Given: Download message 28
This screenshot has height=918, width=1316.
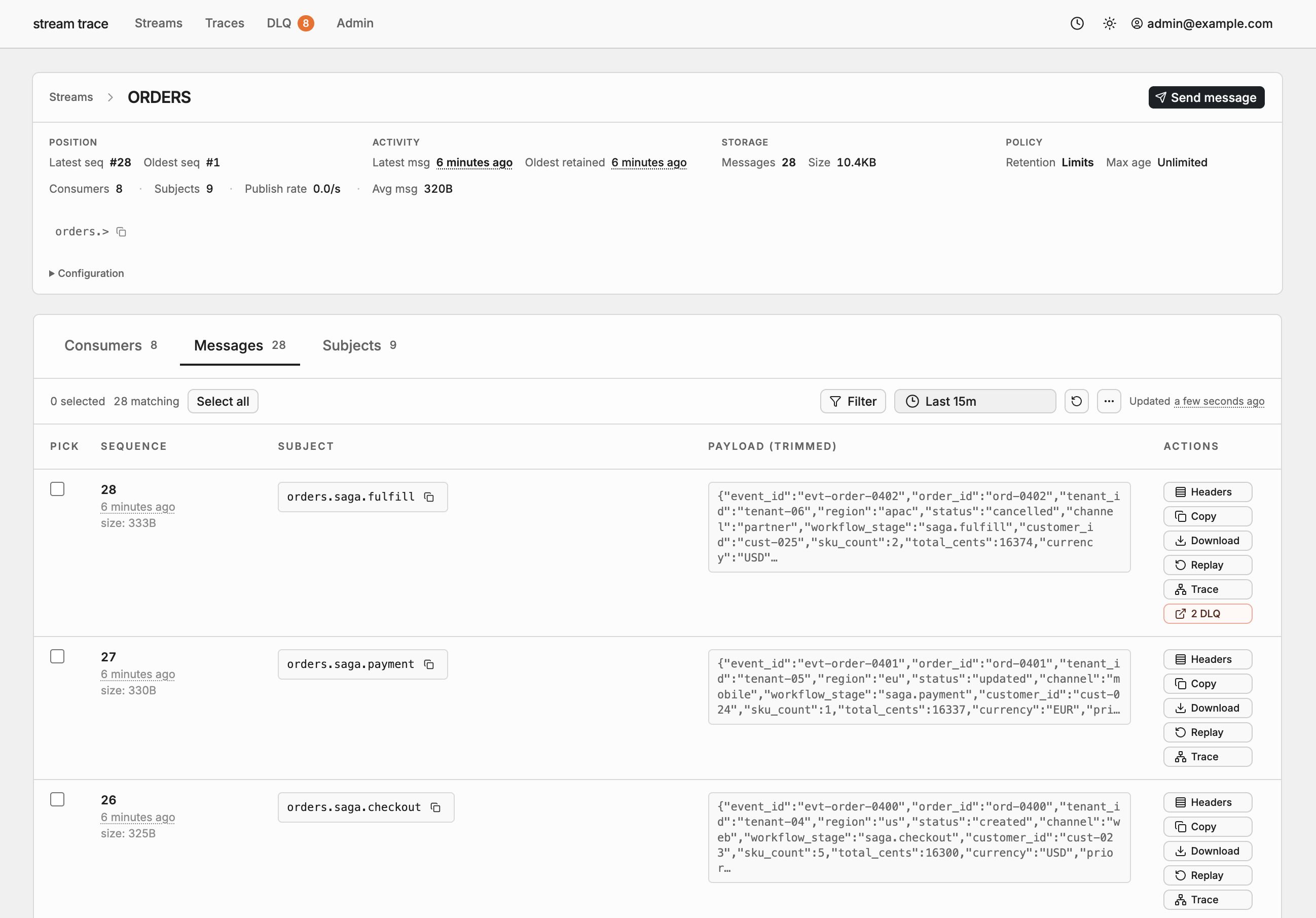Looking at the screenshot, I should [x=1207, y=541].
